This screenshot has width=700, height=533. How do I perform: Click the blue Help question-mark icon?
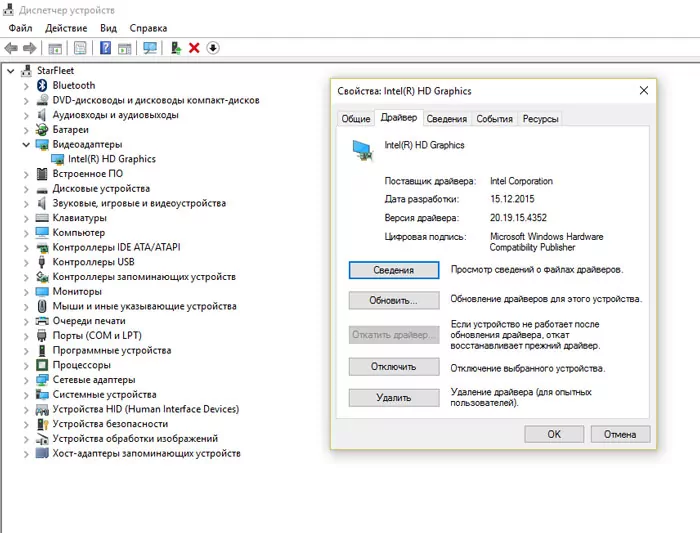coord(105,47)
